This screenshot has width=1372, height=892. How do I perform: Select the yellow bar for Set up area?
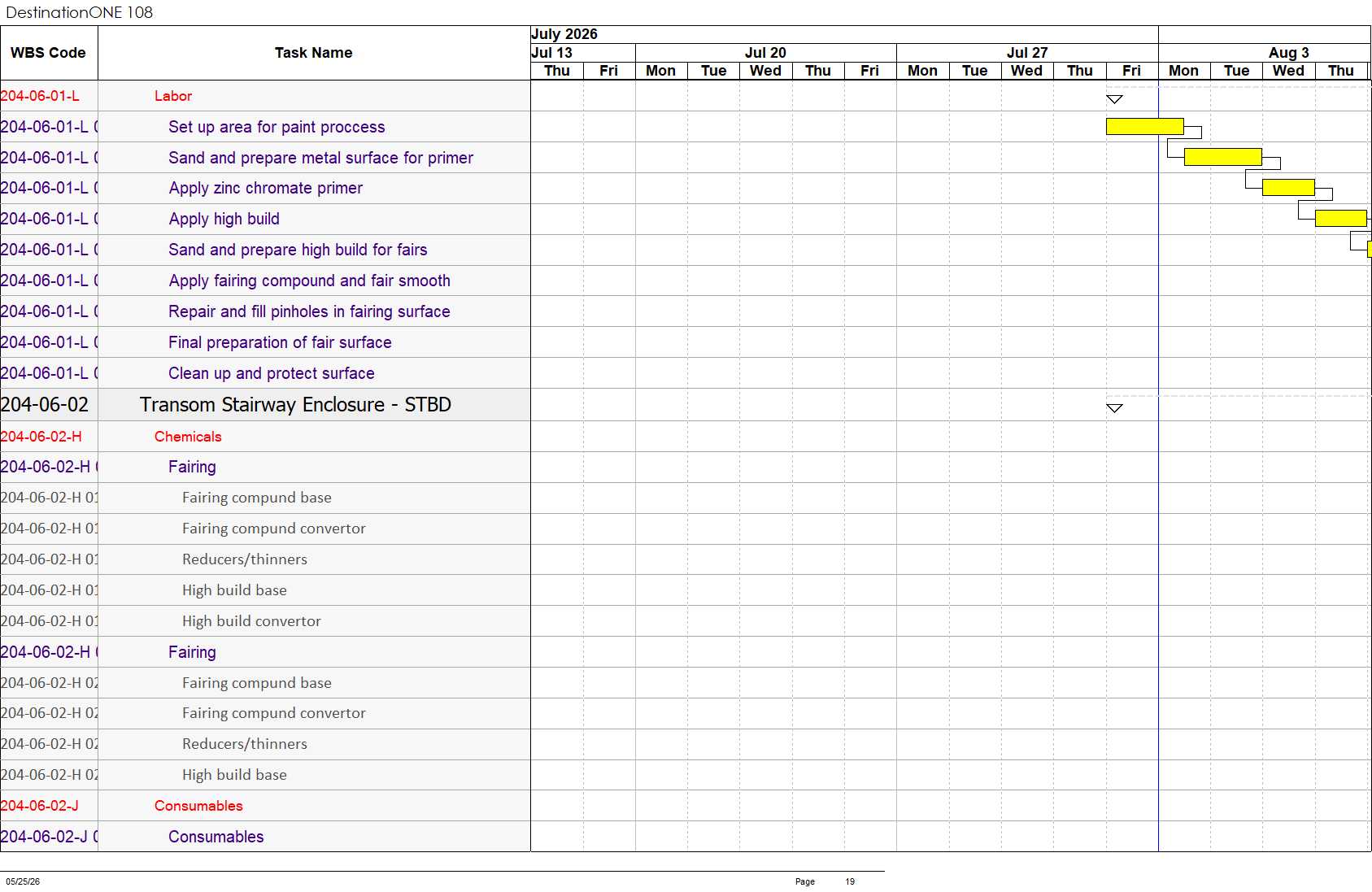tap(1144, 126)
